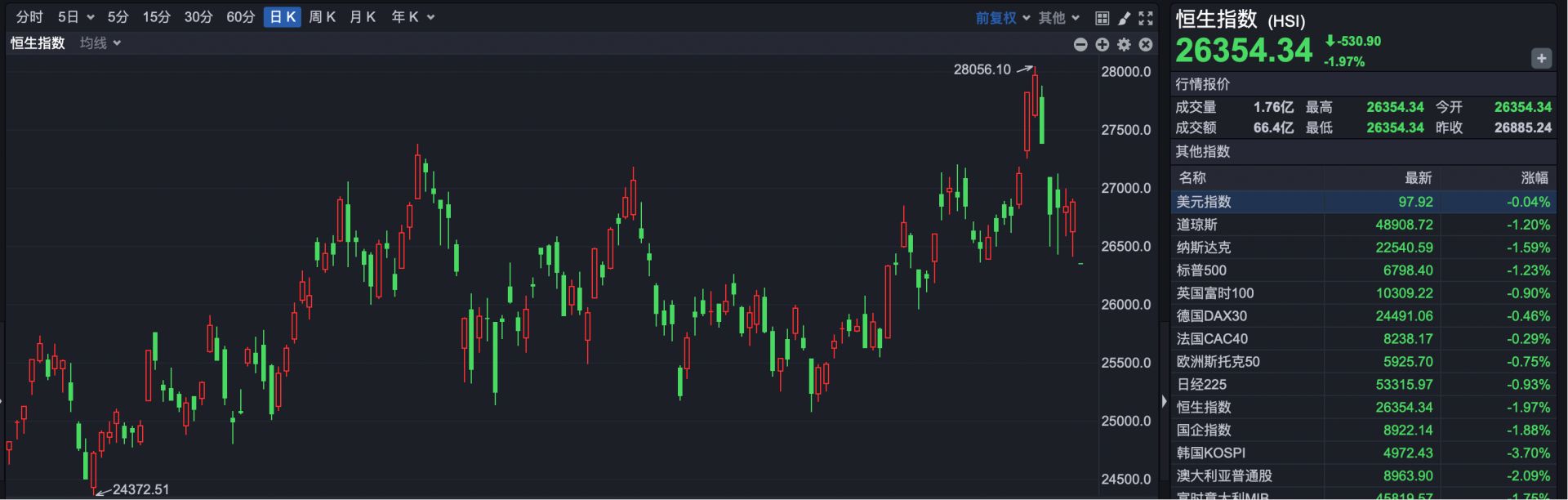Viewport: 1568px width, 500px height.
Task: Switch to 分时 intraday tab
Action: pos(29,17)
